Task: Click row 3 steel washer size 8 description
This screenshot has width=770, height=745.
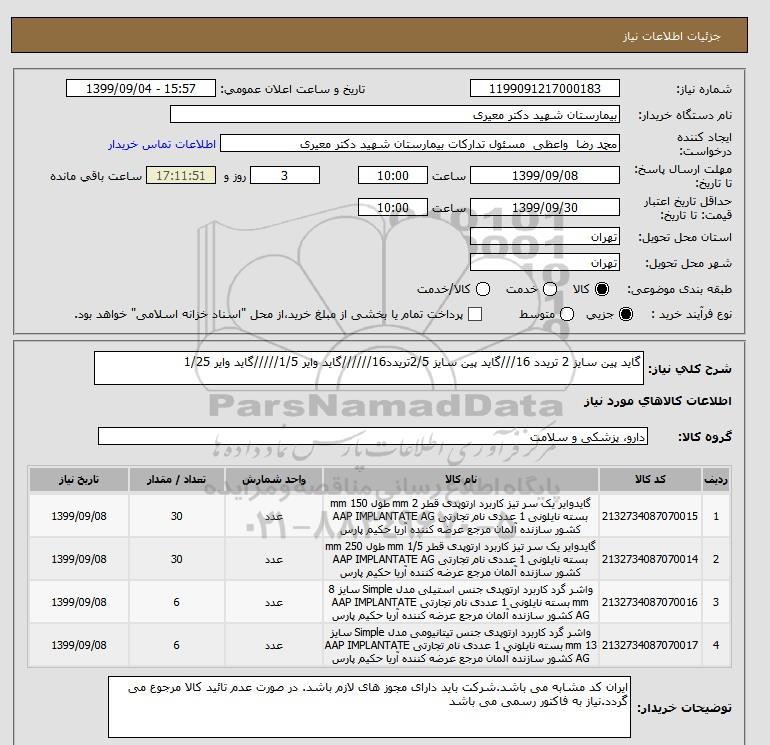Action: tap(461, 602)
